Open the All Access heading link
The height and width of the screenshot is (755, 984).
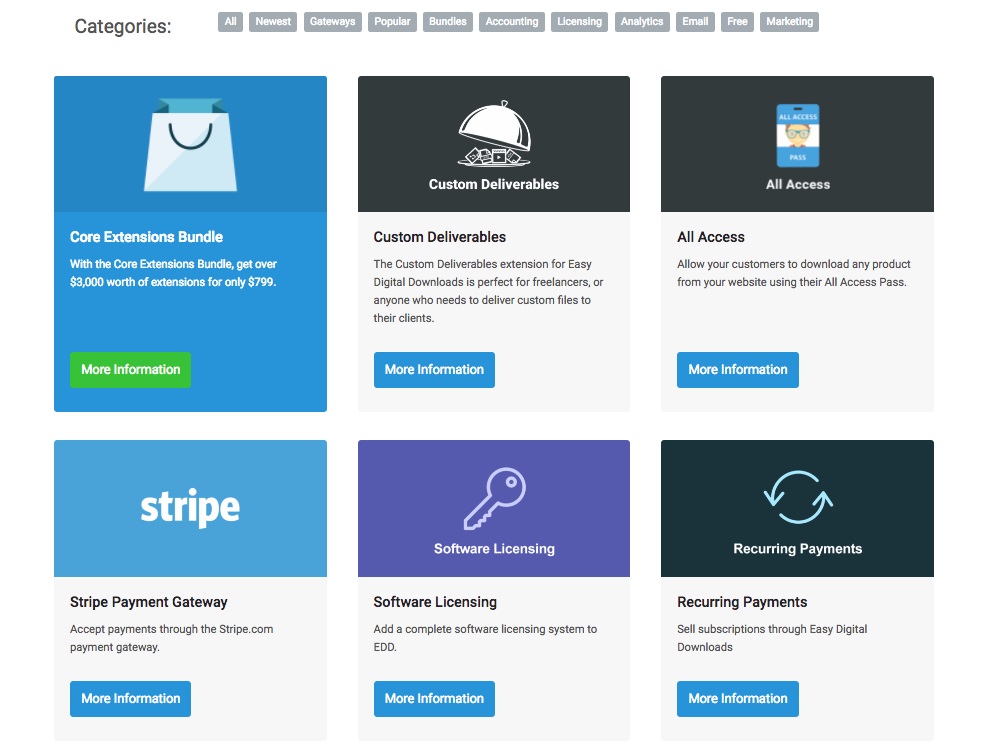[x=711, y=237]
